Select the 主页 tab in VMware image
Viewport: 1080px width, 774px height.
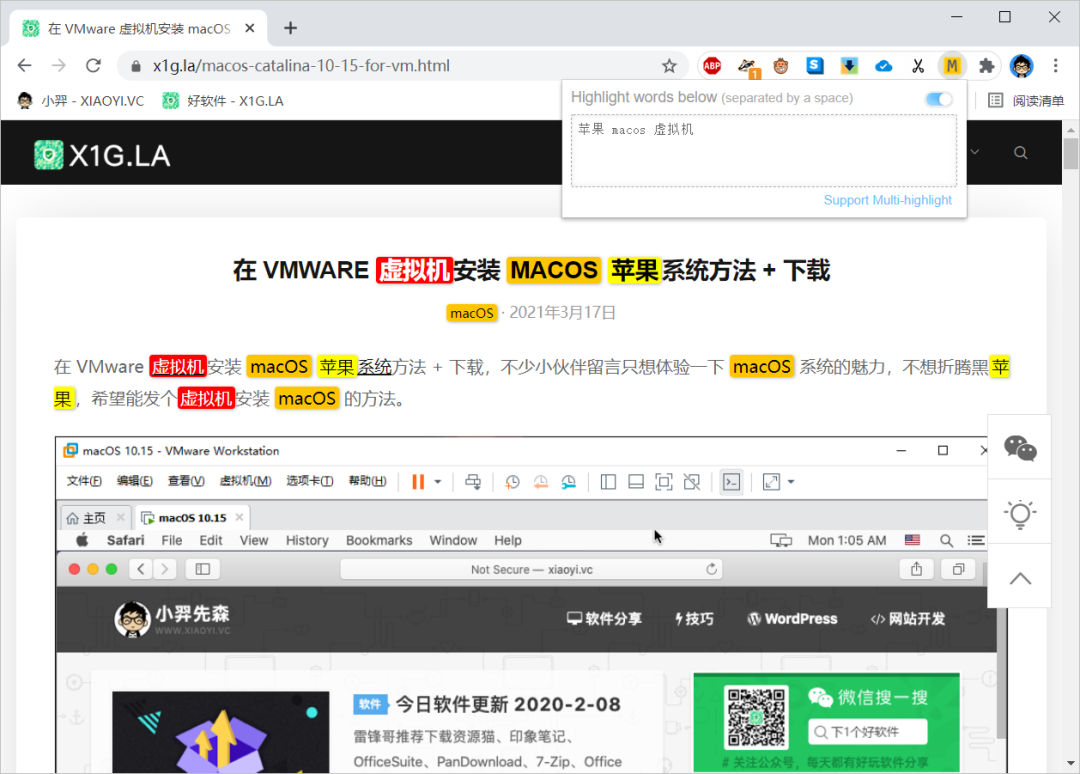click(95, 518)
